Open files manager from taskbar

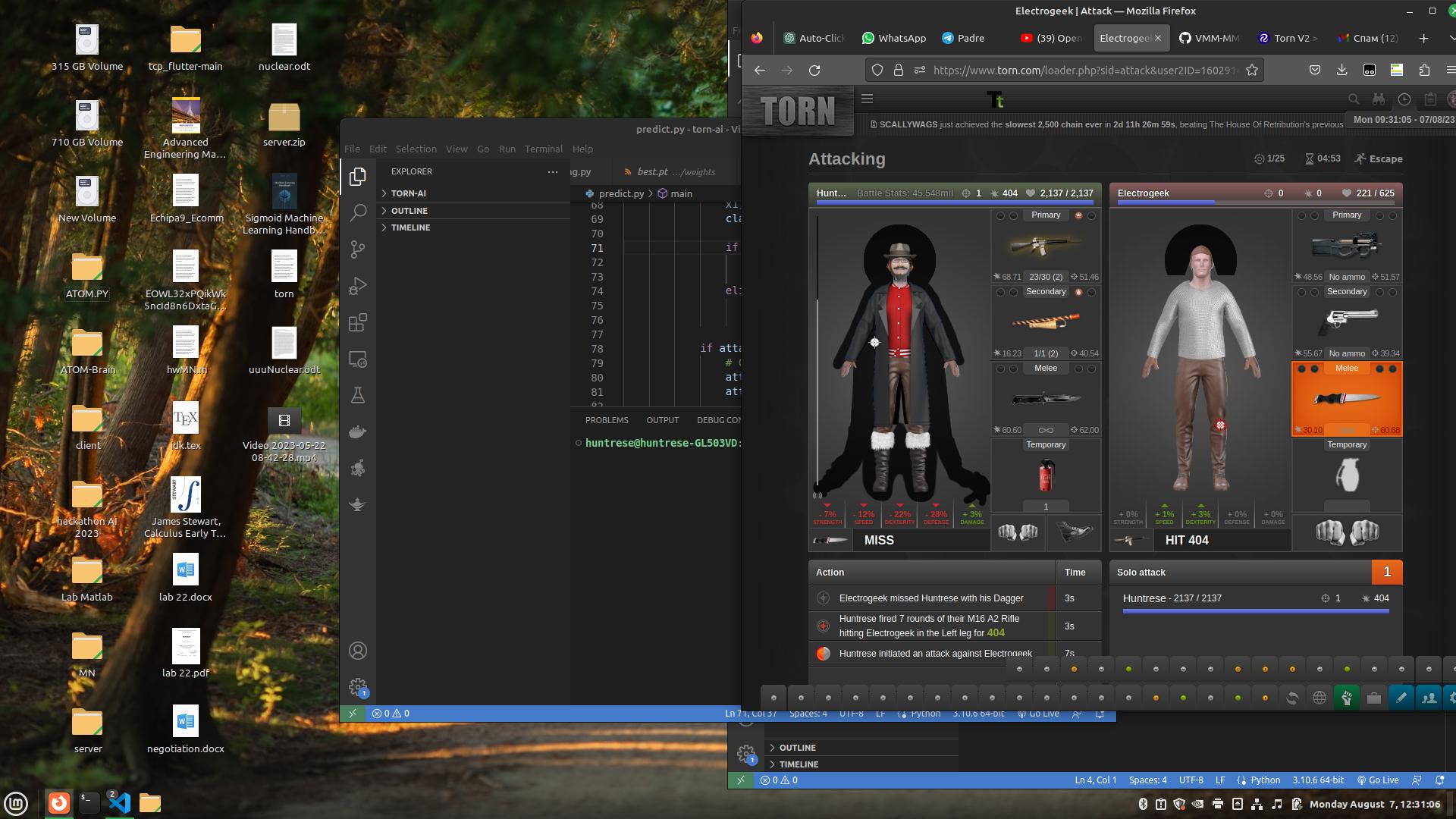(x=150, y=802)
